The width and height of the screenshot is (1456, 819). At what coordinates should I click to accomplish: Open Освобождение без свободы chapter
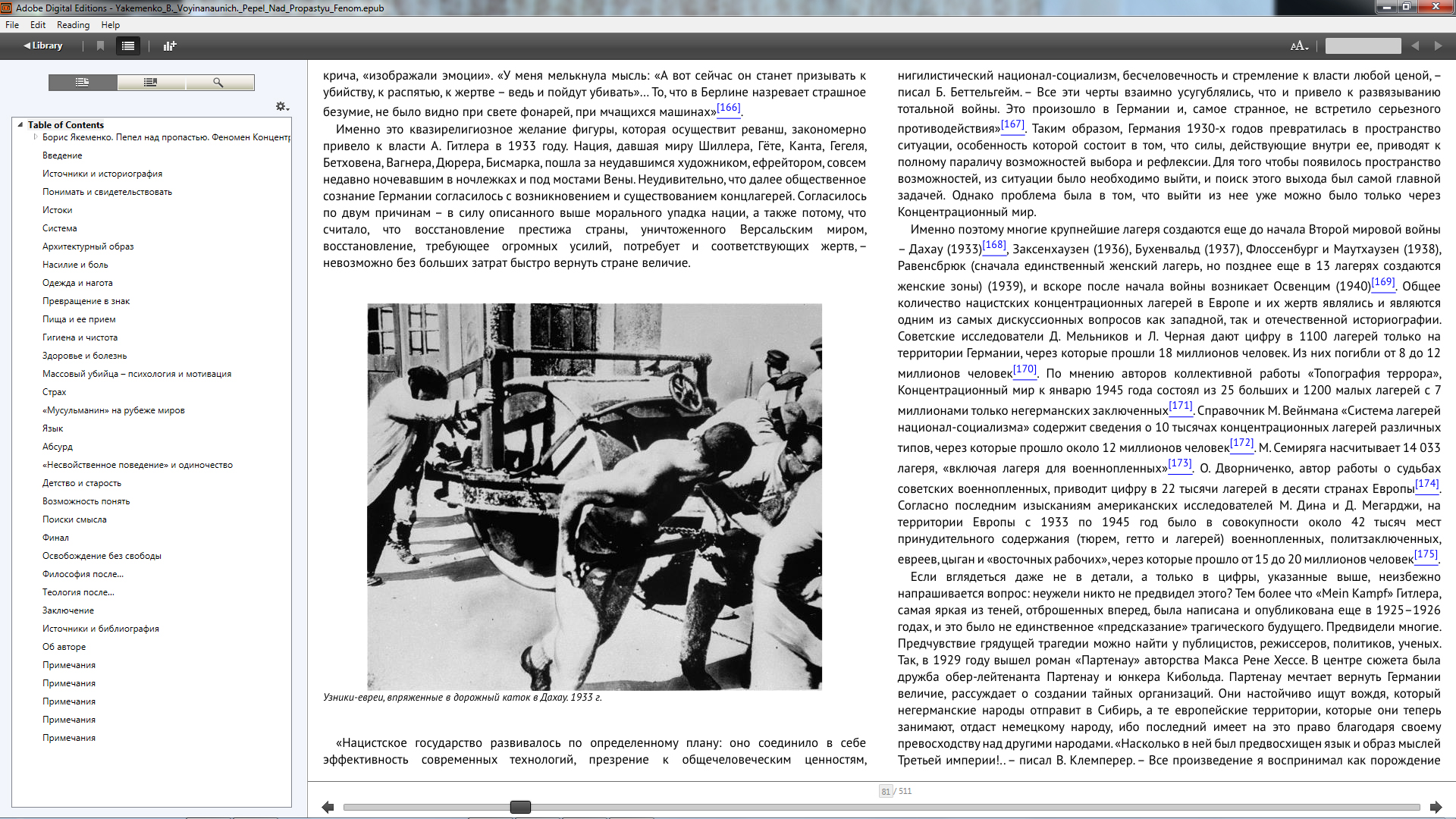pyautogui.click(x=102, y=556)
